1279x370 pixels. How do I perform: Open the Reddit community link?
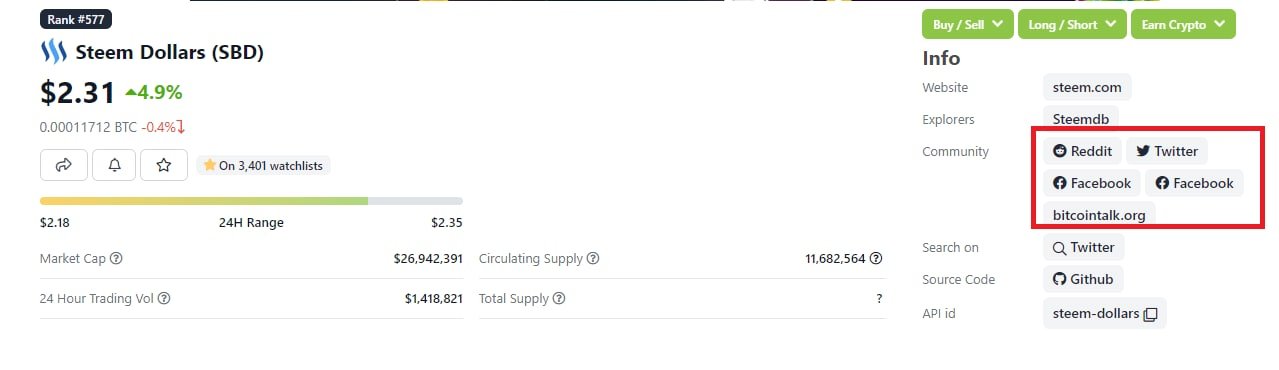[1082, 151]
